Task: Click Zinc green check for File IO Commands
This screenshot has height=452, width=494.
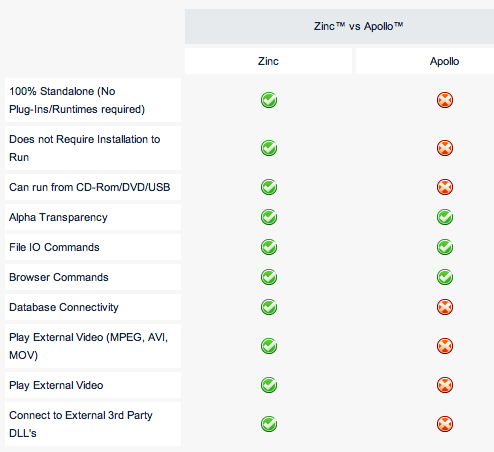Action: (x=269, y=247)
